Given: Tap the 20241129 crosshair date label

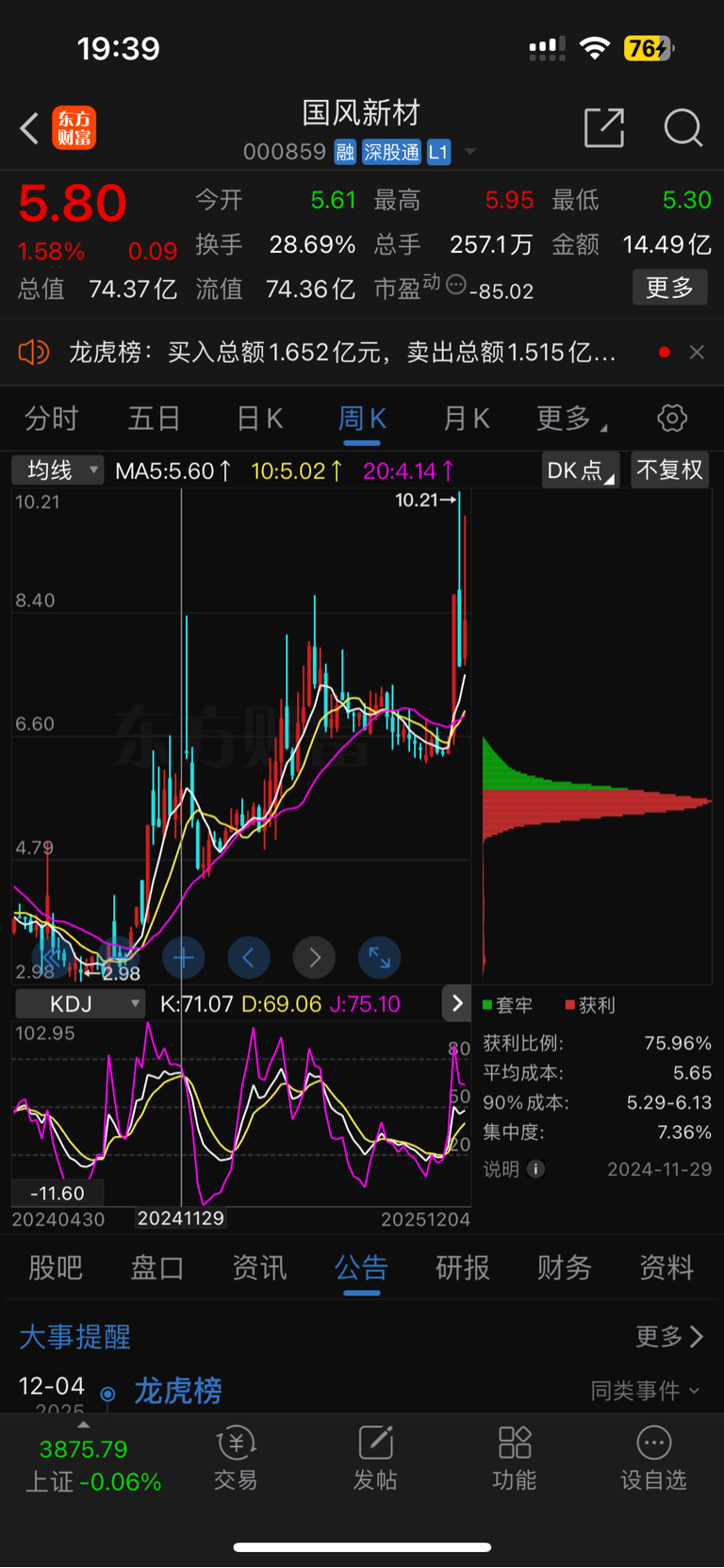Looking at the screenshot, I should tap(181, 1218).
